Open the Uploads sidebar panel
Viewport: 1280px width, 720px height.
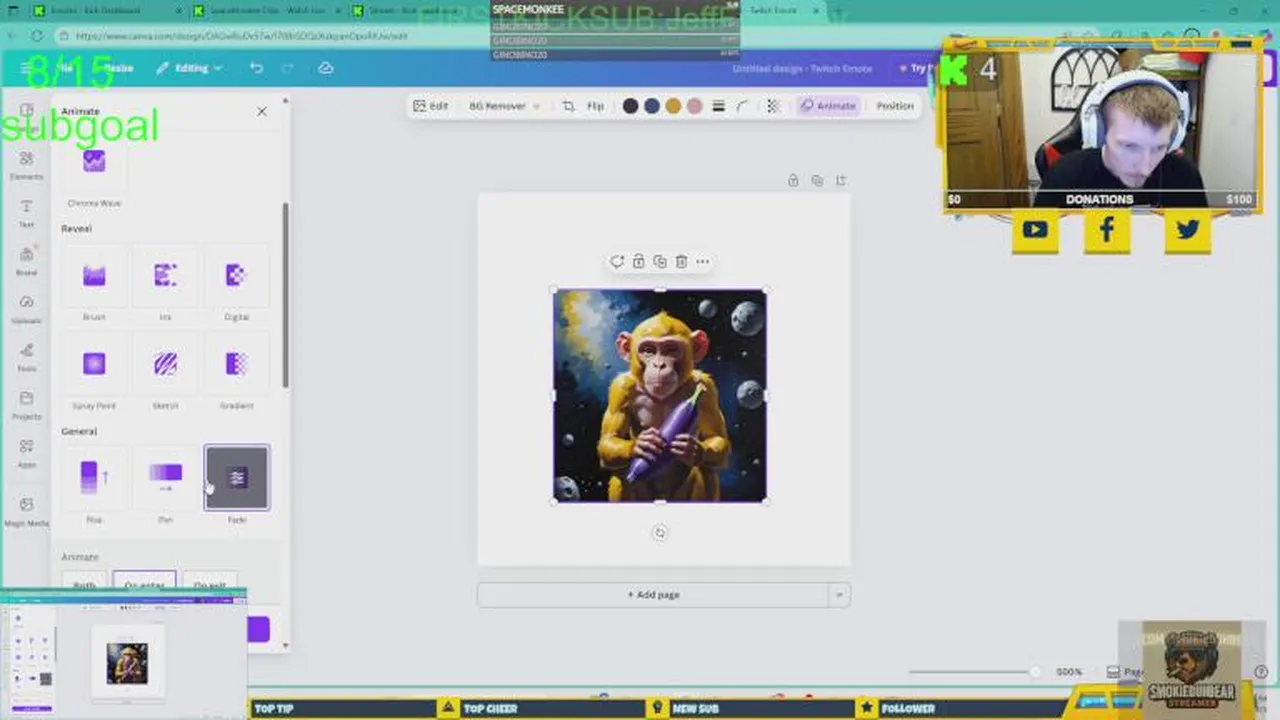[26, 309]
